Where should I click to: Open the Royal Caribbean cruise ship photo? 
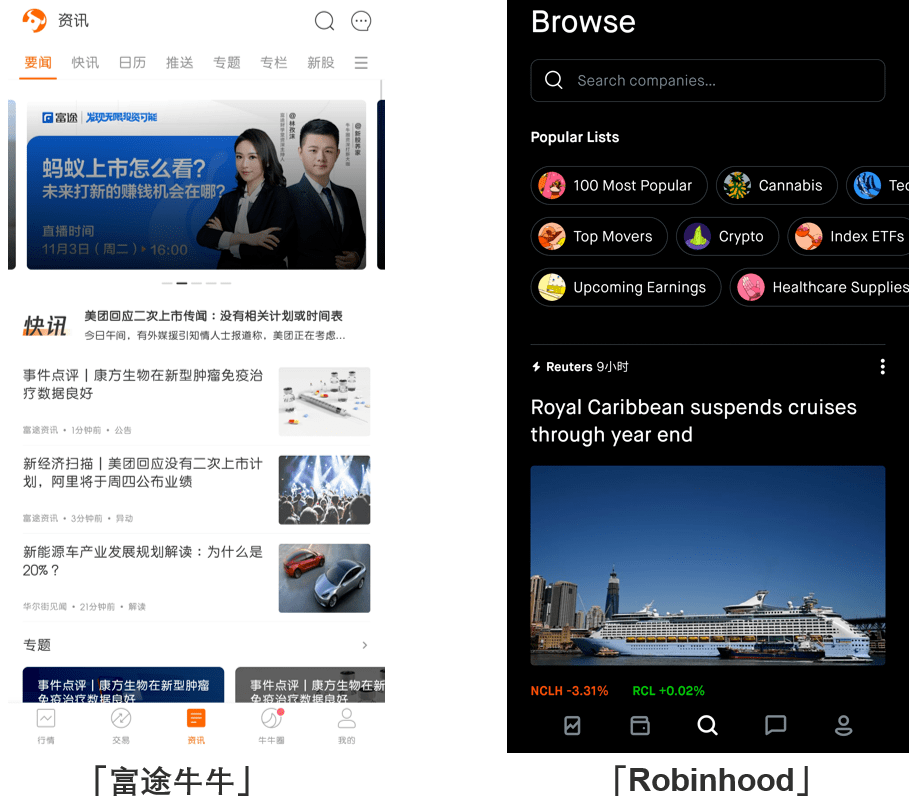[707, 565]
